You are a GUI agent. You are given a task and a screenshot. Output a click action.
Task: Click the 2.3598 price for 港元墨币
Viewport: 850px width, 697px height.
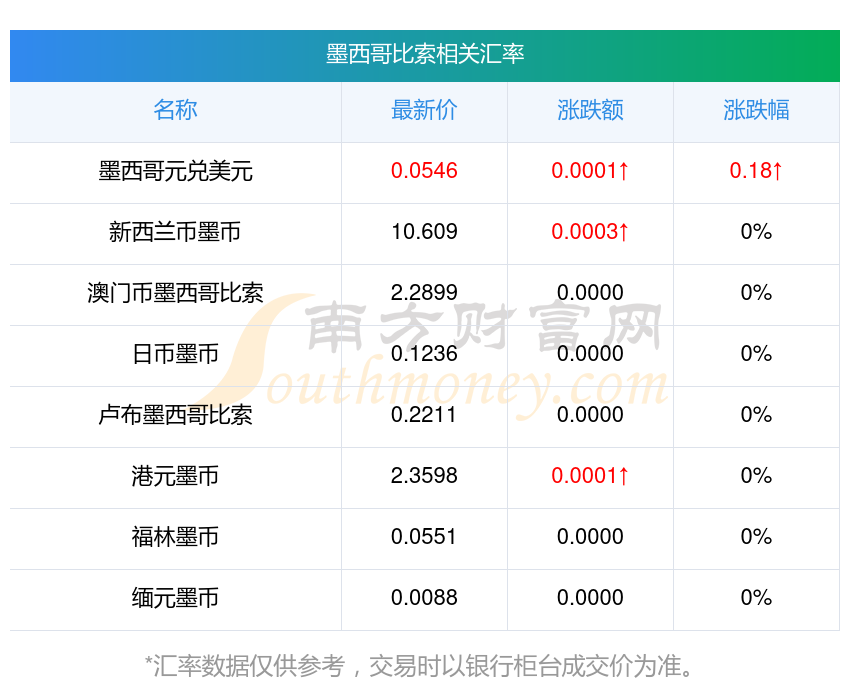[424, 476]
